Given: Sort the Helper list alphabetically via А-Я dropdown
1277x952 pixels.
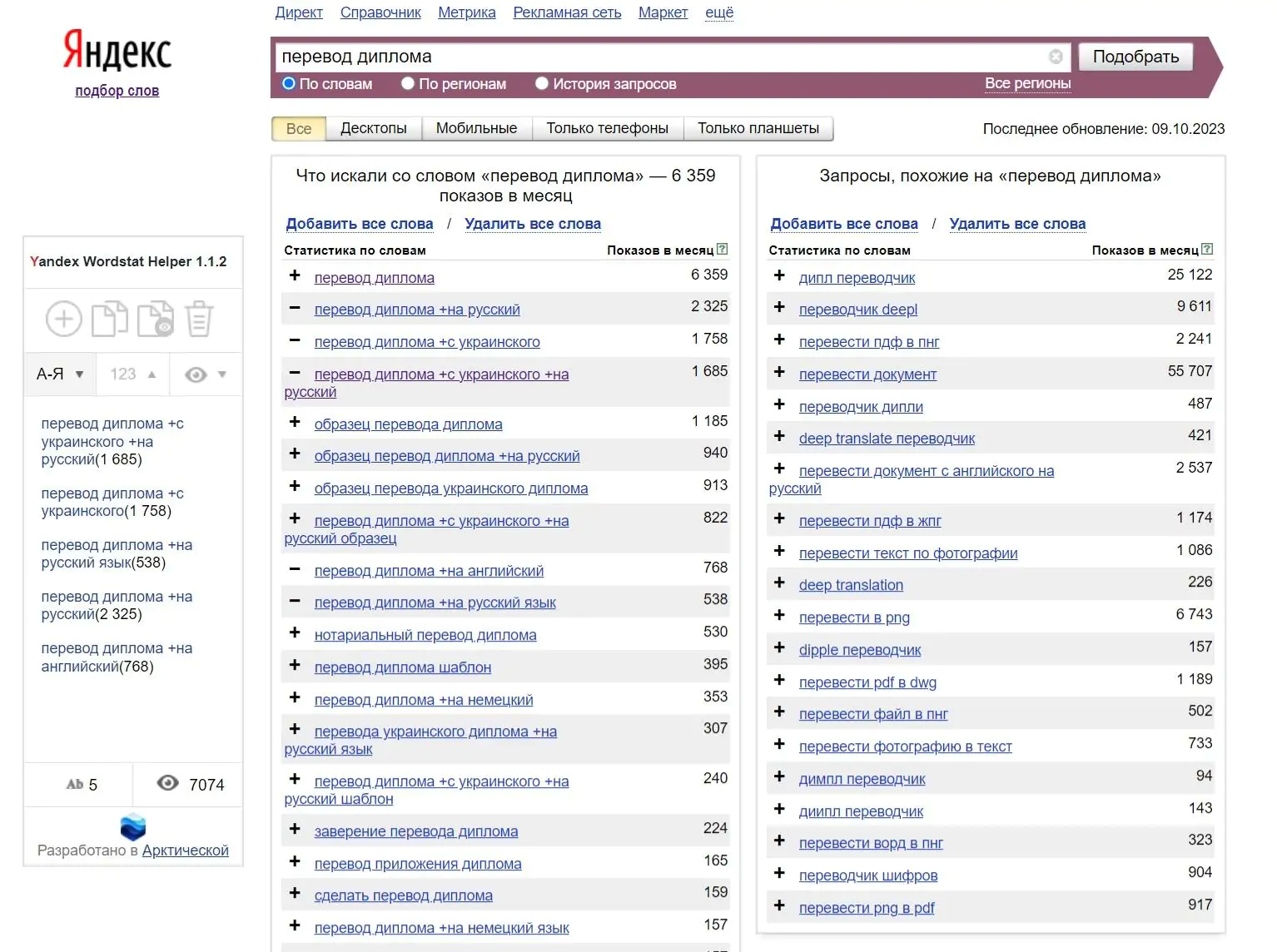Looking at the screenshot, I should [60, 374].
